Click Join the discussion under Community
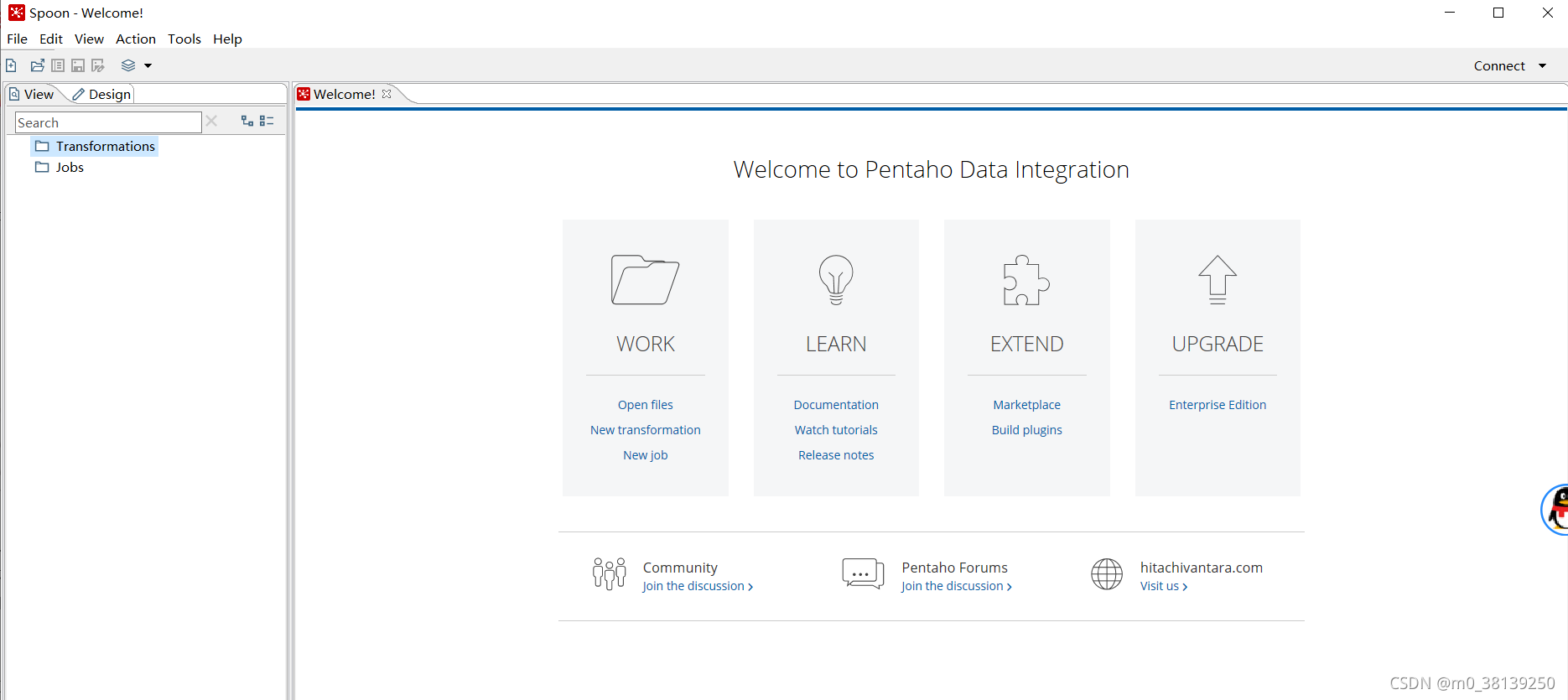Screen dimensions: 1568x700 click(x=698, y=586)
